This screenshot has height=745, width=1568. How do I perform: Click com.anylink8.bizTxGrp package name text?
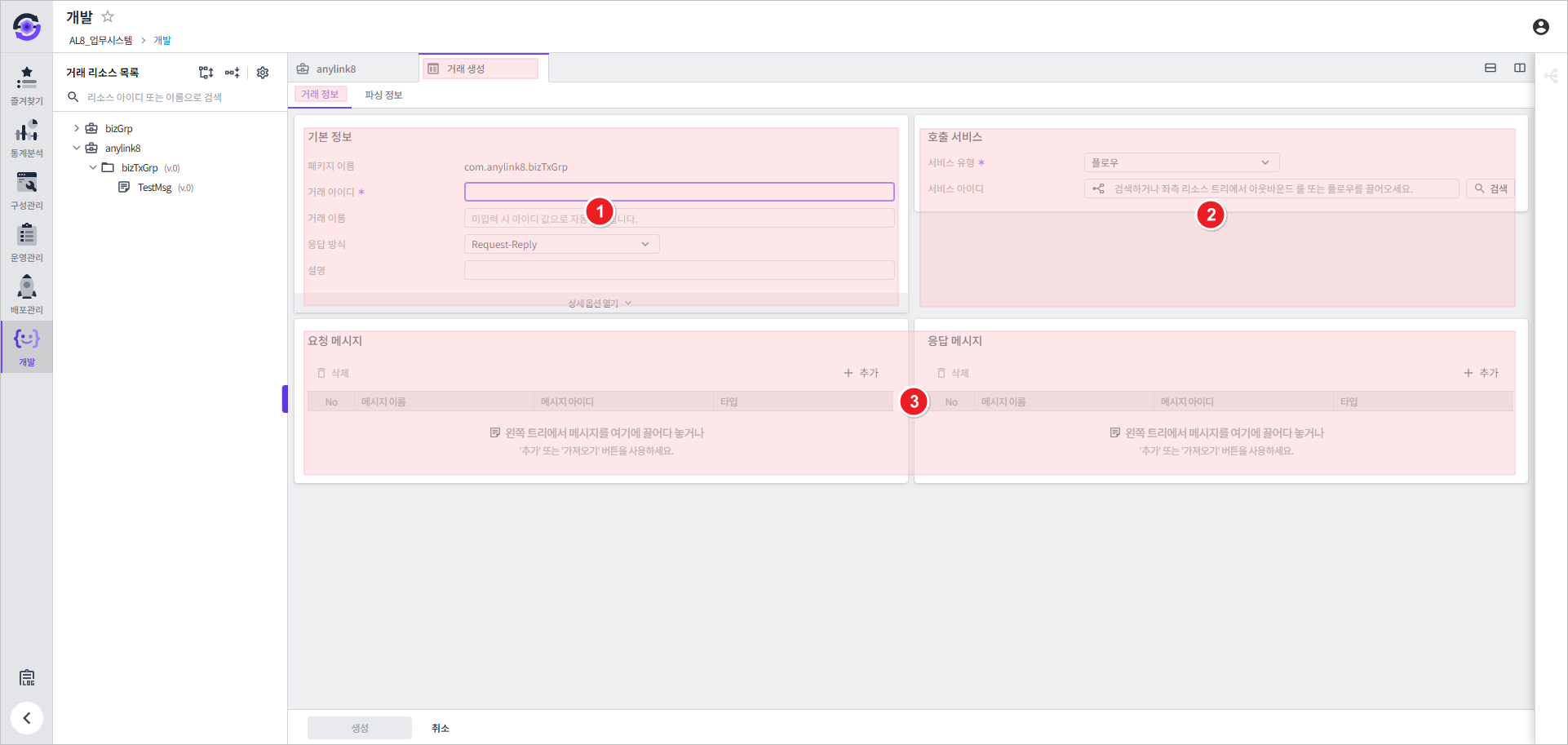[x=516, y=166]
